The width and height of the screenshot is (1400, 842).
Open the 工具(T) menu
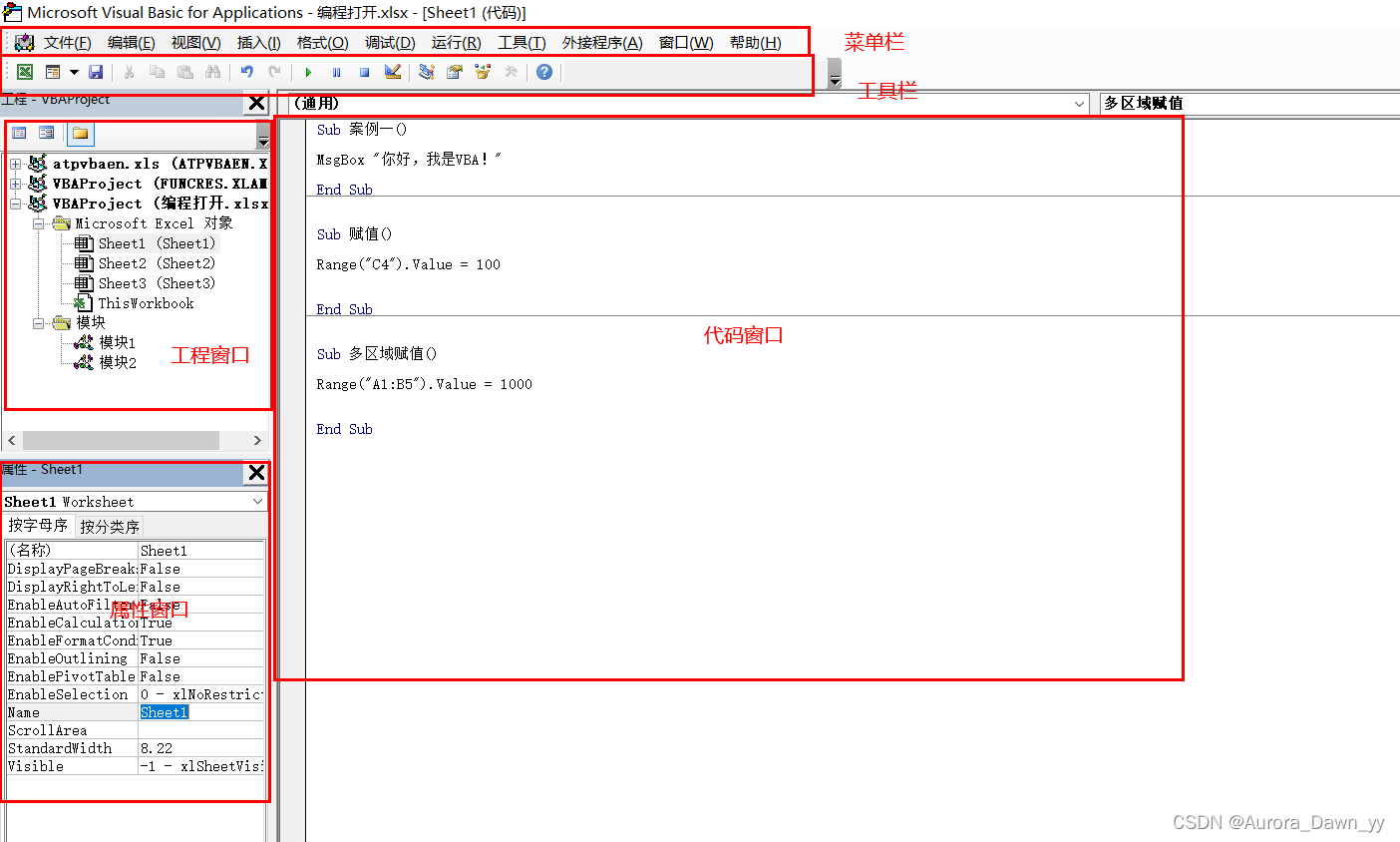click(x=522, y=42)
